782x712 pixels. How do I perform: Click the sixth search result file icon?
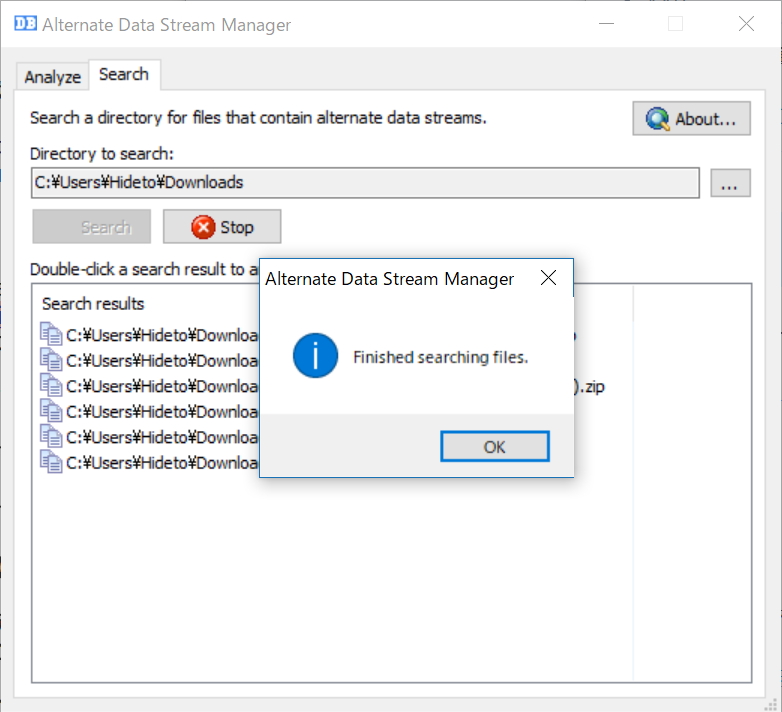[51, 462]
